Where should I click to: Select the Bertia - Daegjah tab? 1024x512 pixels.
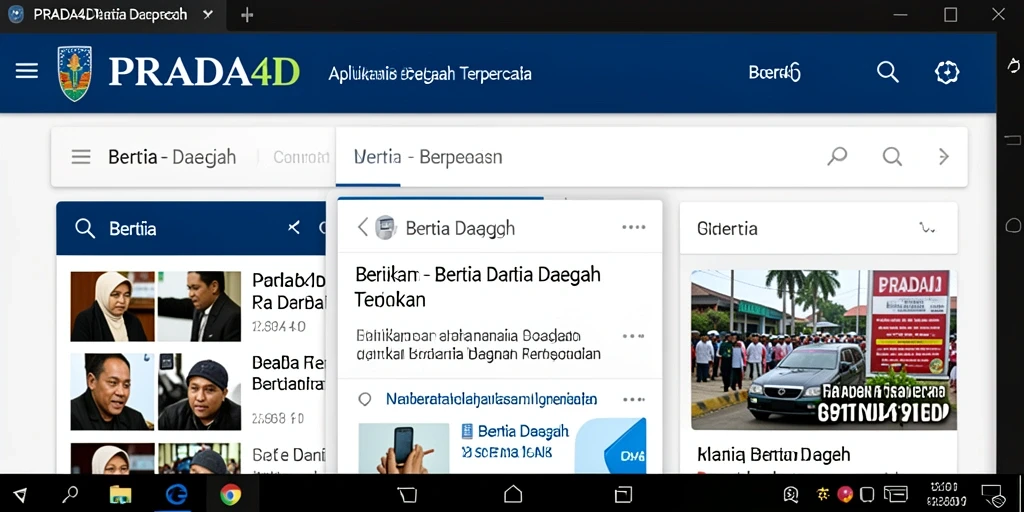172,157
